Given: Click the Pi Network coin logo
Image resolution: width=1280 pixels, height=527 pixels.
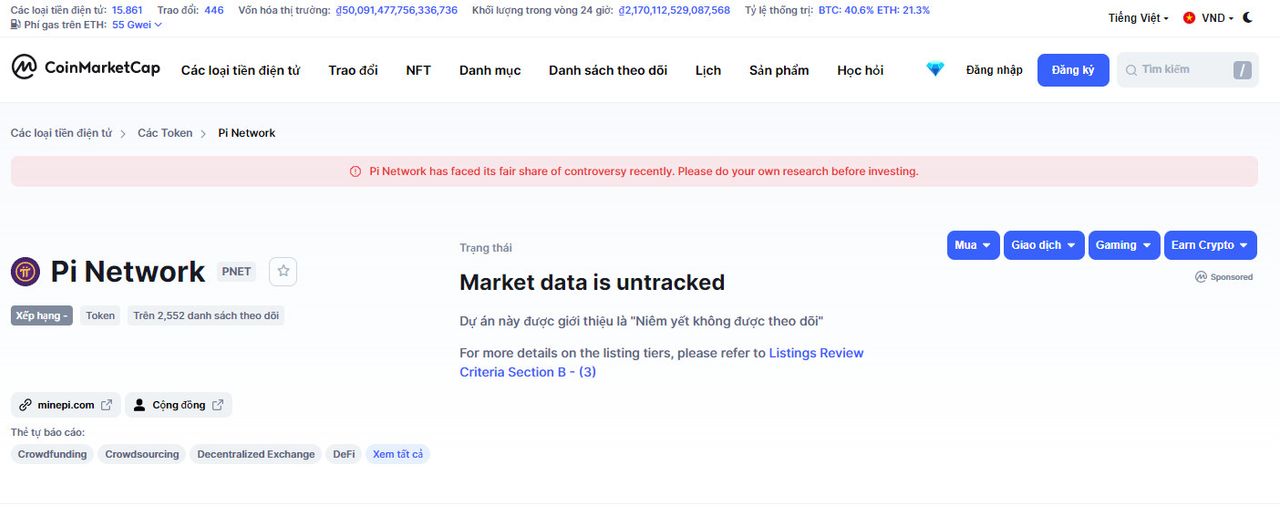Looking at the screenshot, I should pyautogui.click(x=25, y=271).
